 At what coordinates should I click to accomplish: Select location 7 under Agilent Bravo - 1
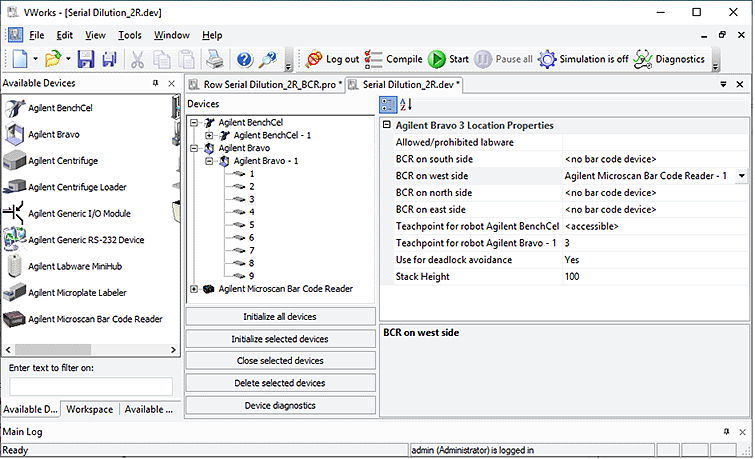(x=251, y=250)
